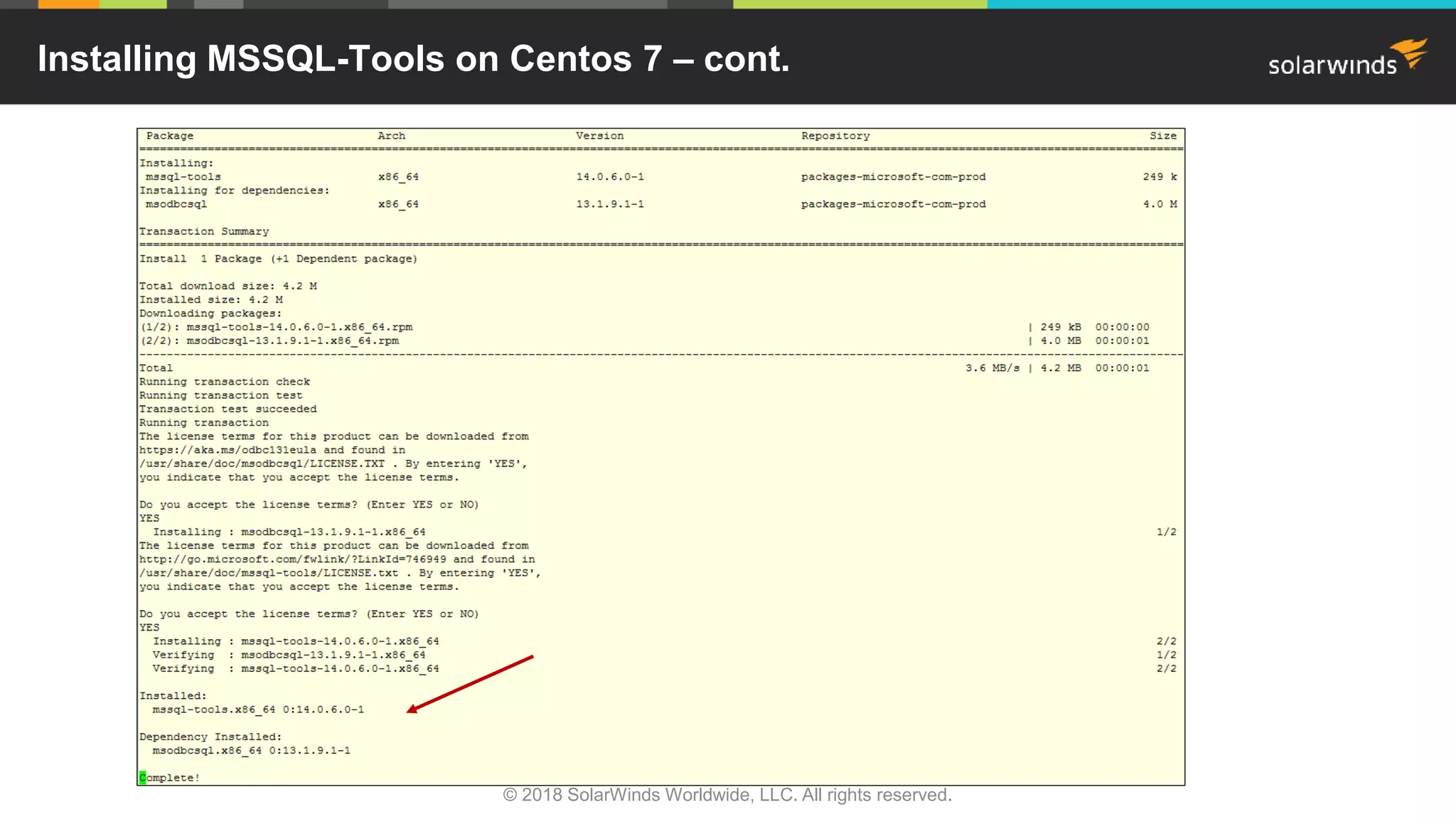The width and height of the screenshot is (1456, 819).
Task: Click 'Install 1 Package (+1 Dependent package)'
Action: tap(279, 259)
